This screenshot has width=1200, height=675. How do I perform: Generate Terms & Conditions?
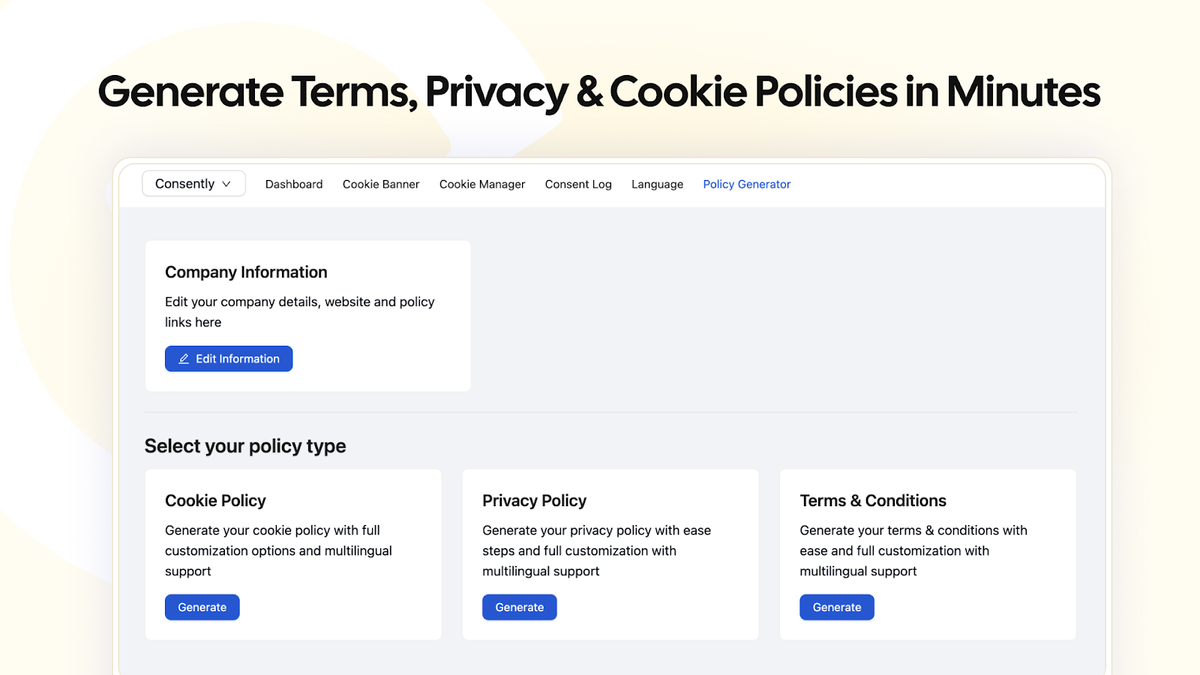click(x=836, y=607)
